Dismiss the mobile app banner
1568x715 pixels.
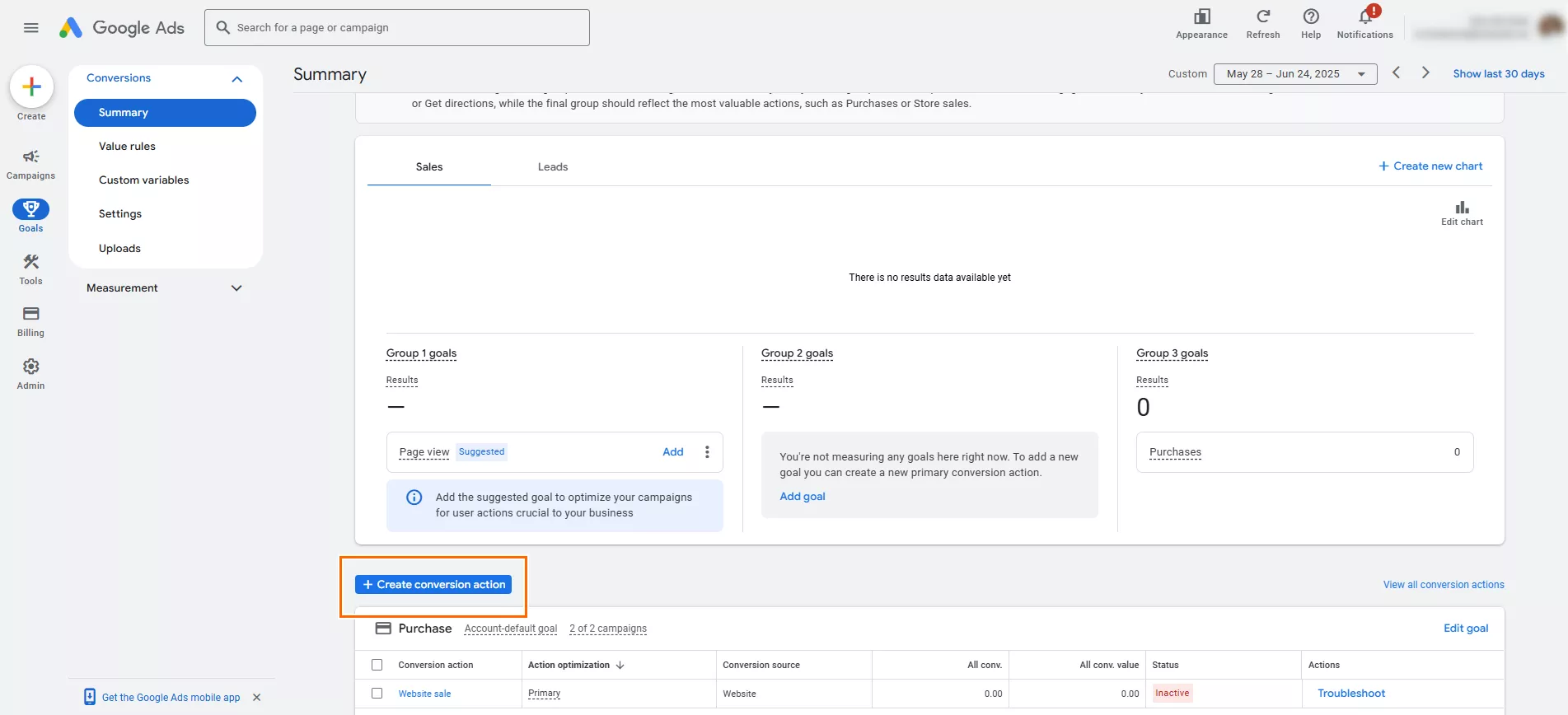257,698
